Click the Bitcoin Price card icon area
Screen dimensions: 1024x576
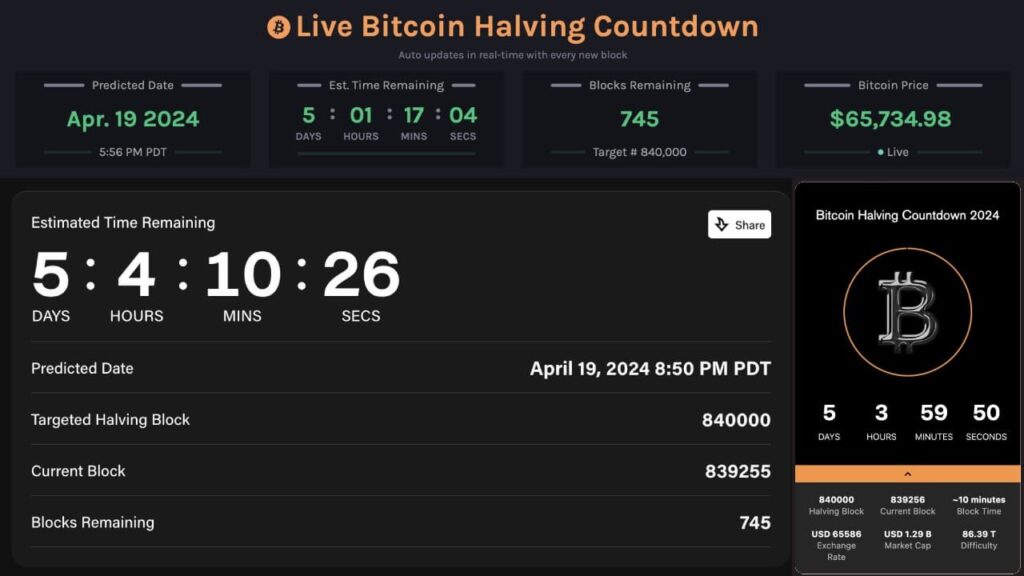point(891,119)
